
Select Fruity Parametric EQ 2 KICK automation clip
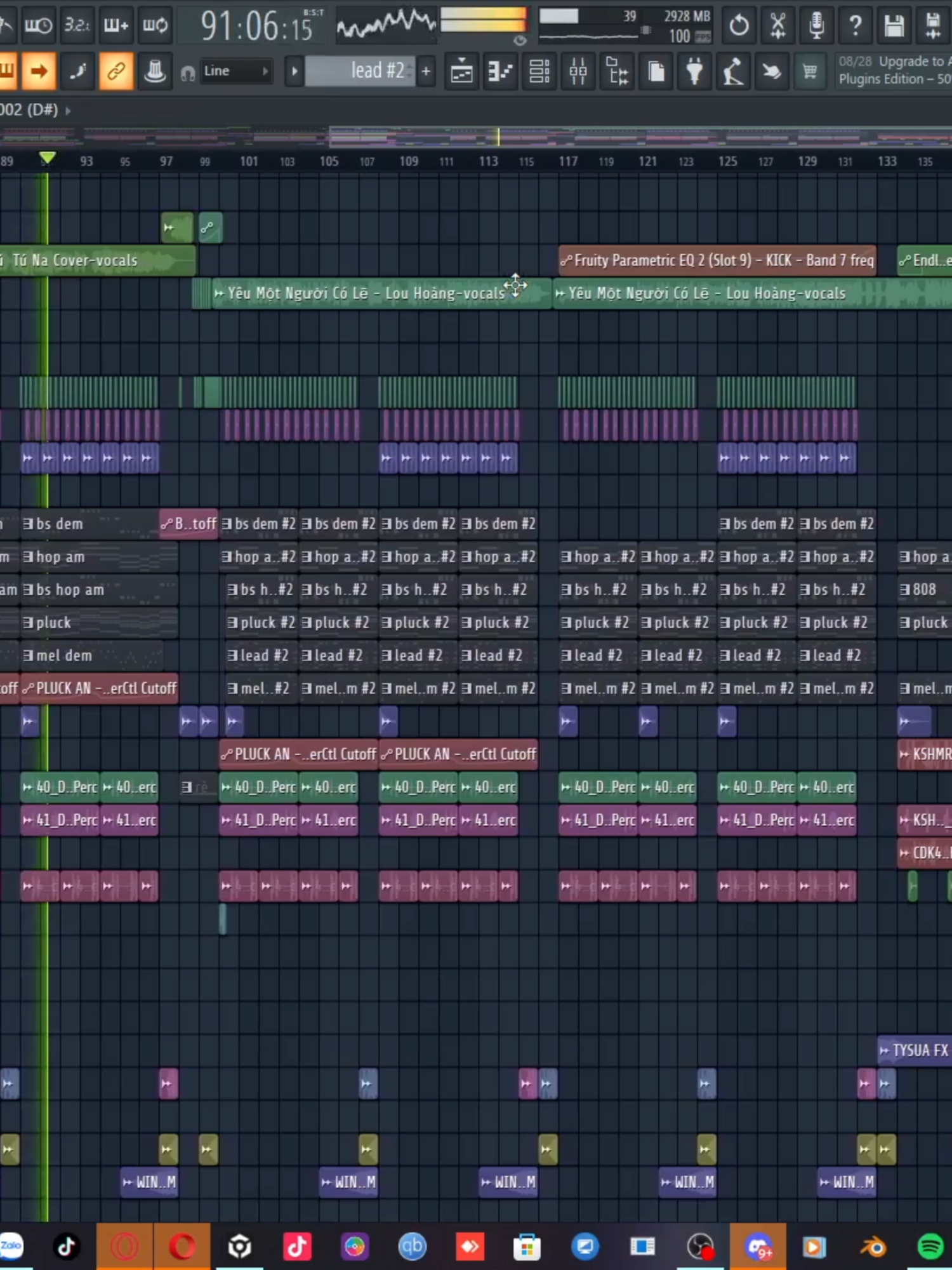coord(717,260)
